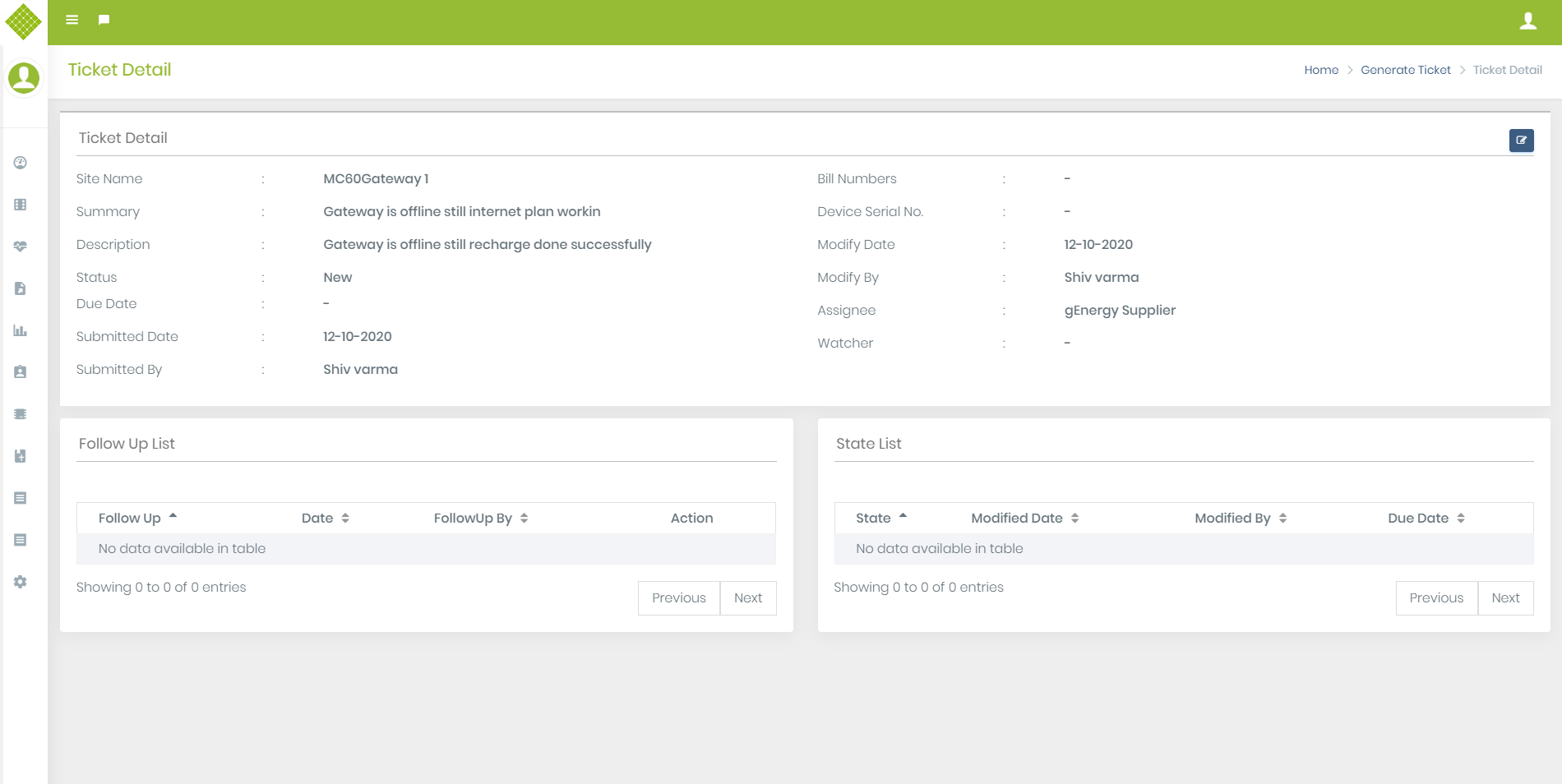Open the Home breadcrumb link

[x=1321, y=70]
